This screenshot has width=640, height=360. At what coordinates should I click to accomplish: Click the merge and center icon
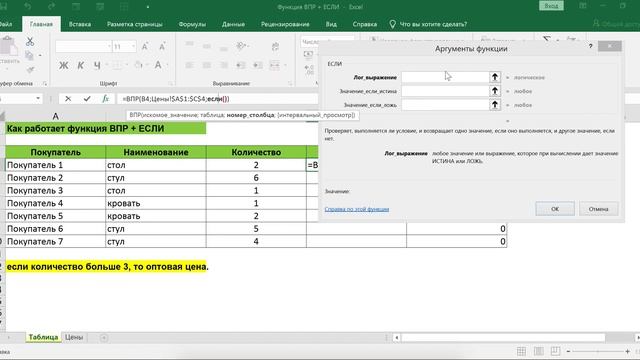pos(275,65)
